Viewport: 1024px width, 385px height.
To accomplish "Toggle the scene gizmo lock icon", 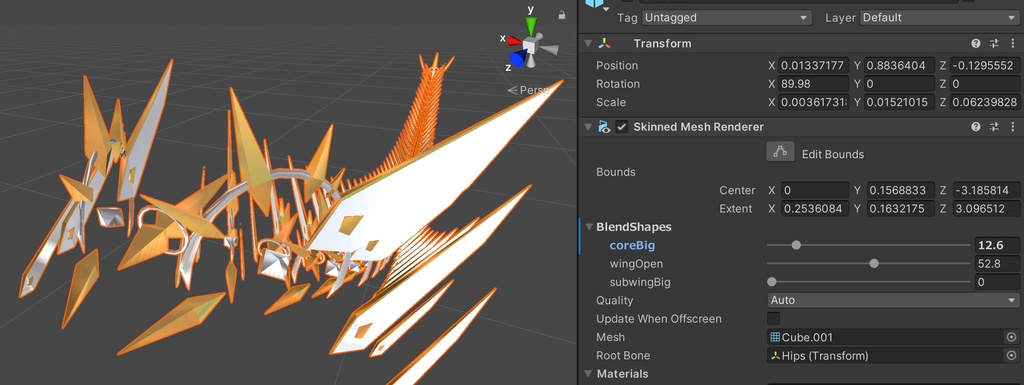I will point(562,15).
